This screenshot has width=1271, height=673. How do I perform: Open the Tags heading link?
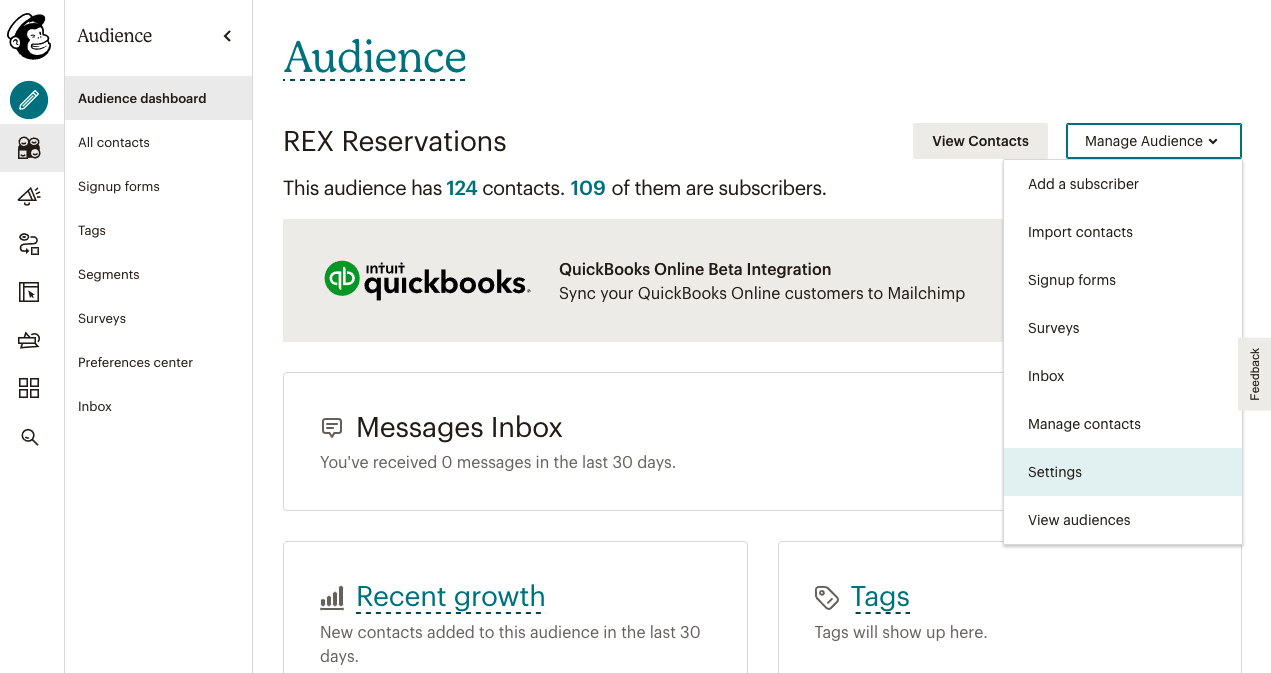pyautogui.click(x=880, y=597)
